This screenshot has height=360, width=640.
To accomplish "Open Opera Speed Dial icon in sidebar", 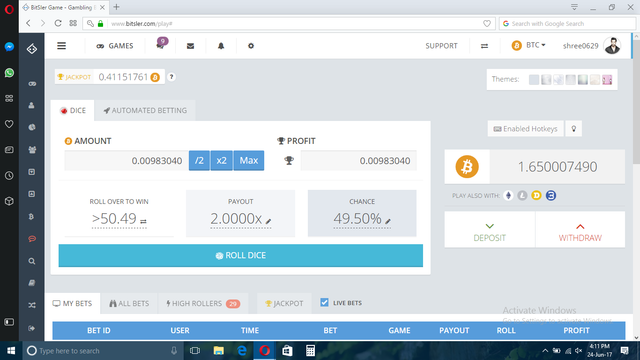I will [x=9, y=98].
